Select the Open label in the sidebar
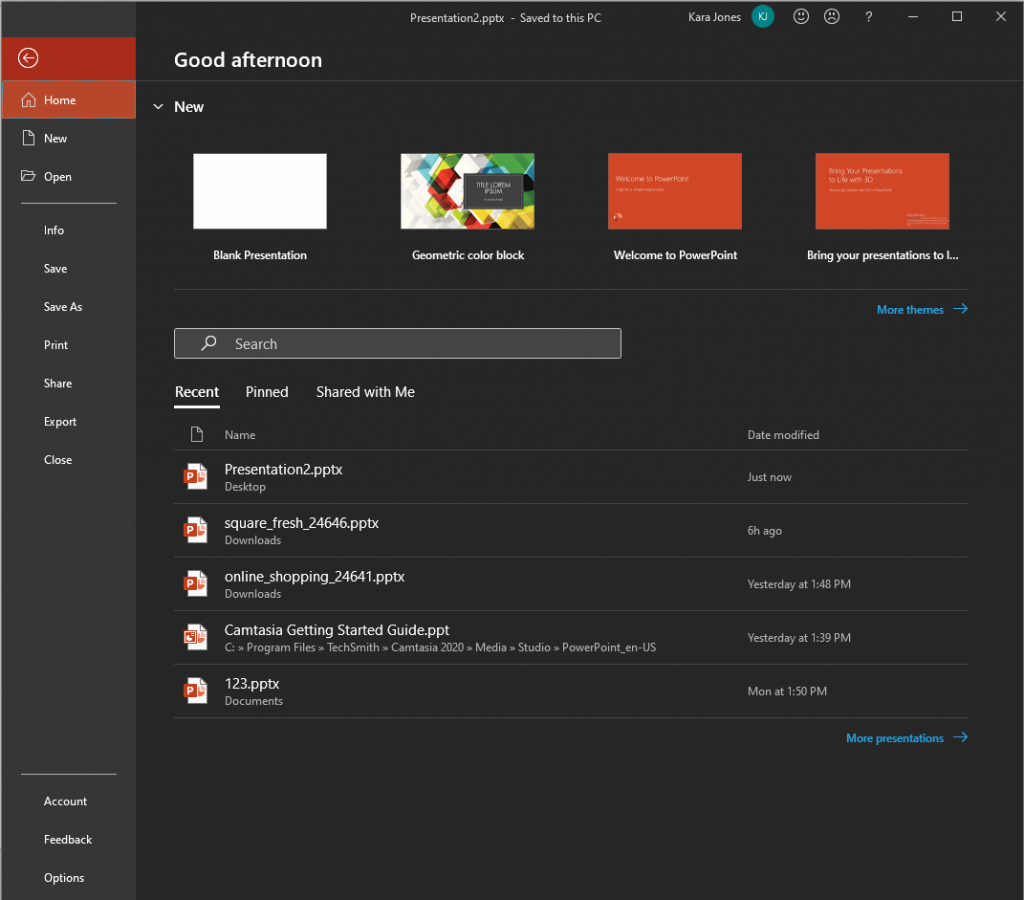Viewport: 1024px width, 900px height. 57,176
